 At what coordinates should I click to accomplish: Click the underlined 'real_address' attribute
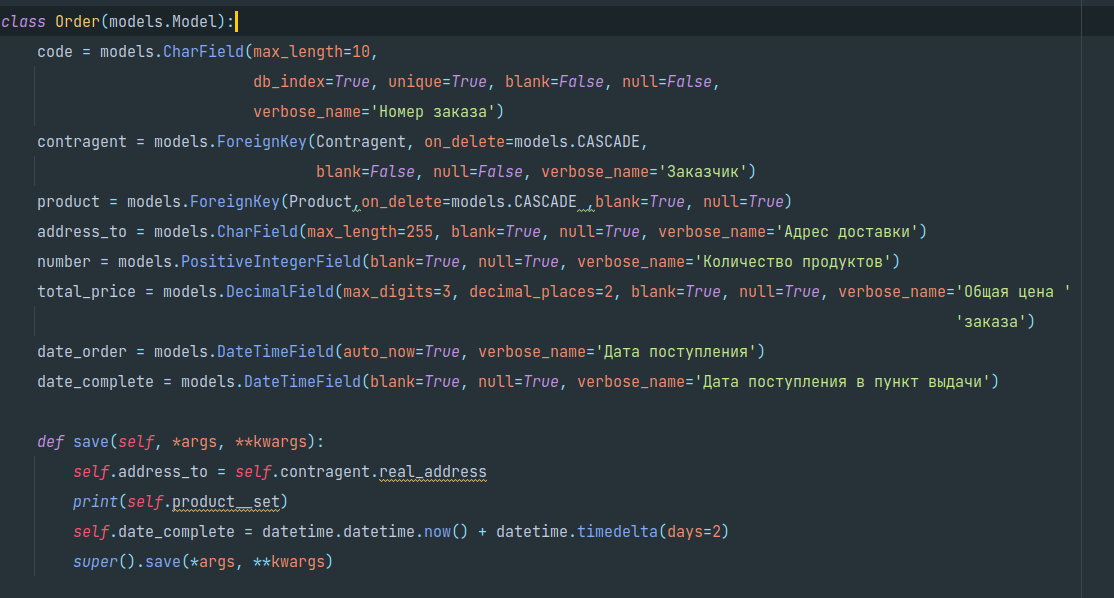point(433,472)
